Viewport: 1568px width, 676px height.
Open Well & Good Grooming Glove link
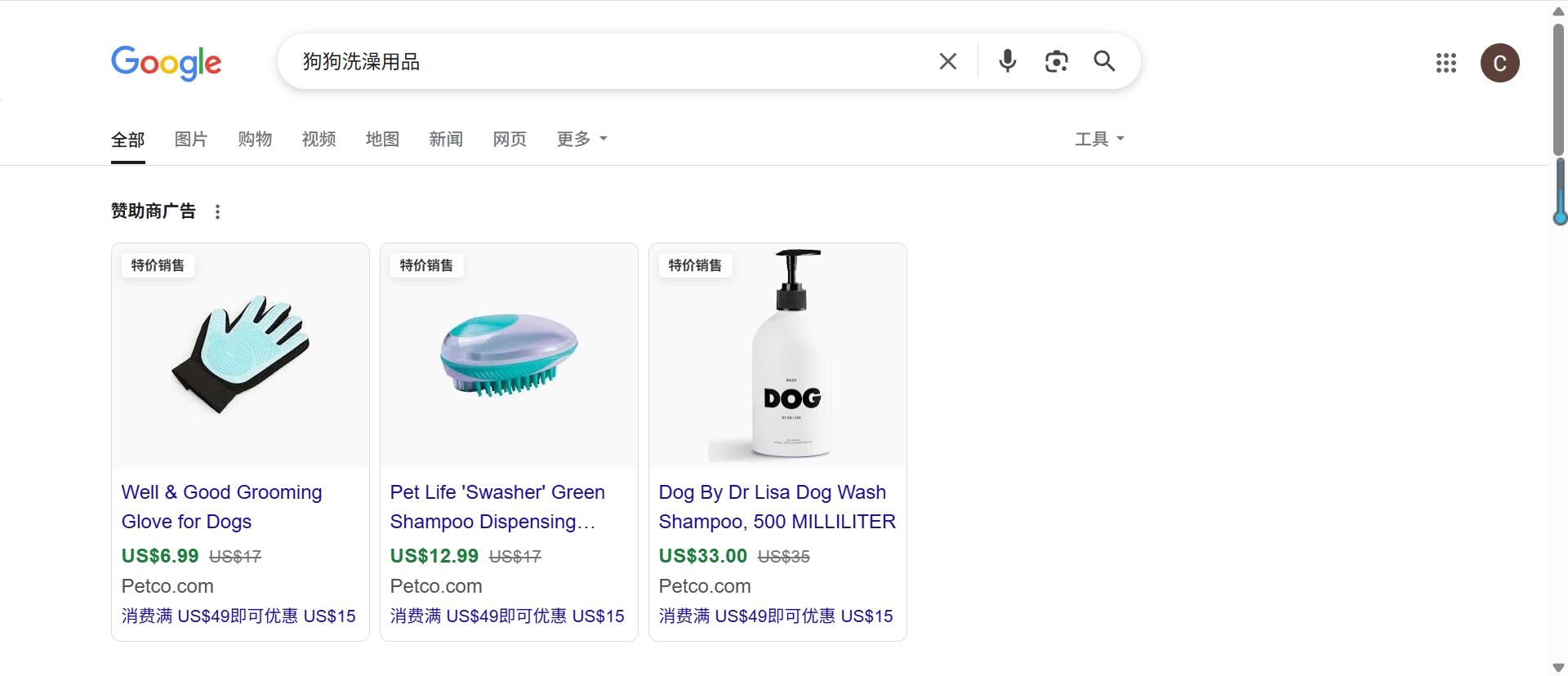coord(222,507)
